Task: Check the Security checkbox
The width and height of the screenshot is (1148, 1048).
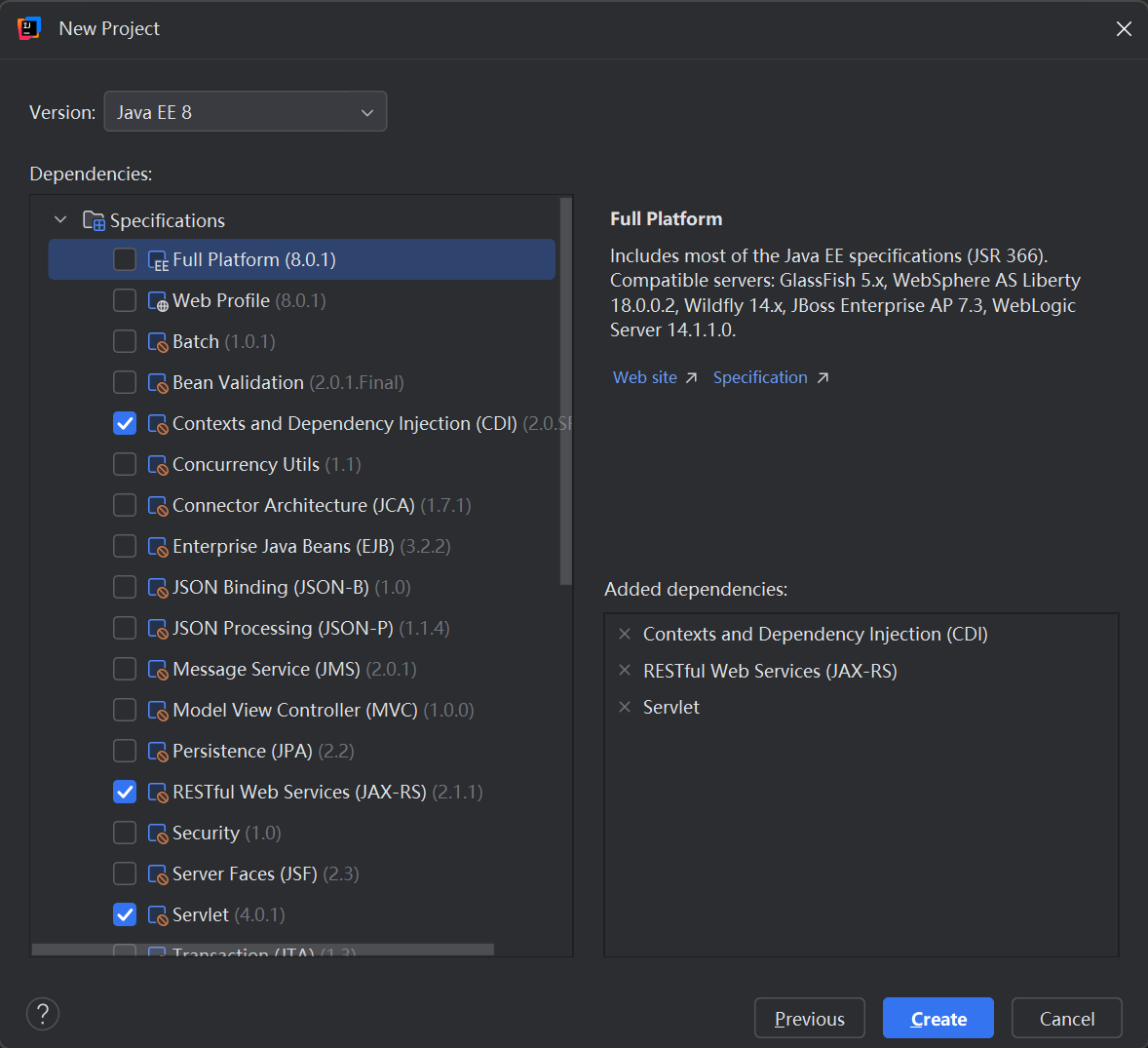Action: (x=125, y=833)
